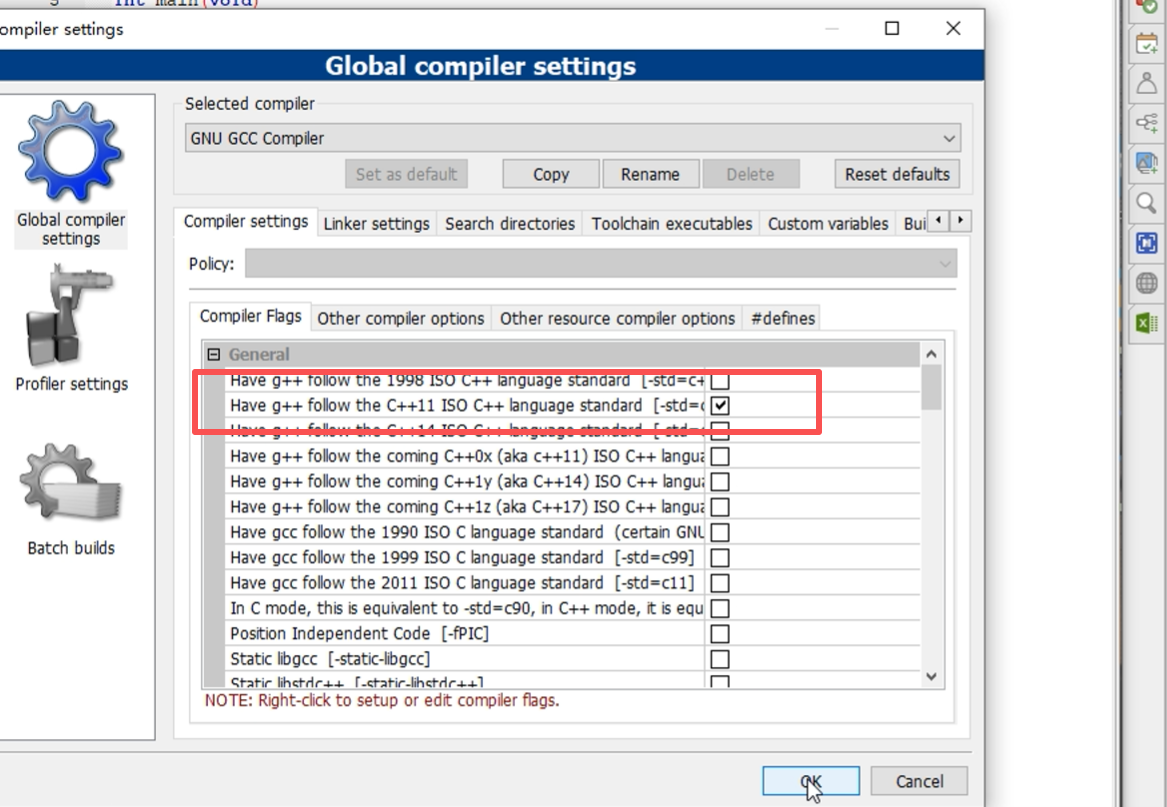The width and height of the screenshot is (1167, 807).
Task: Open Batch builds icon
Action: click(x=71, y=484)
